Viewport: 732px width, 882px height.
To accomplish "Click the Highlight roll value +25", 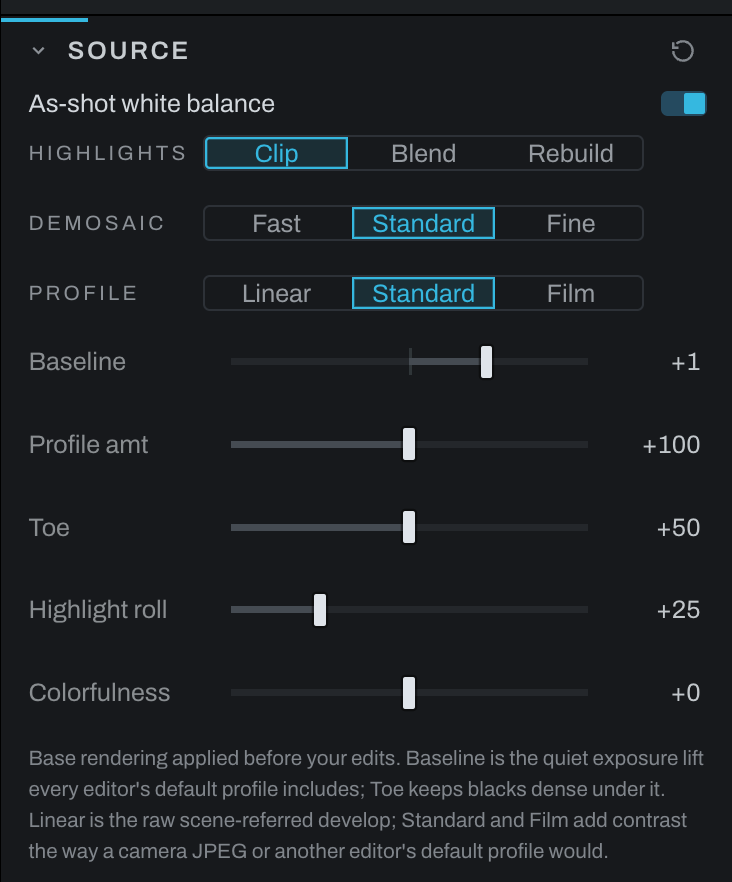I will 678,610.
